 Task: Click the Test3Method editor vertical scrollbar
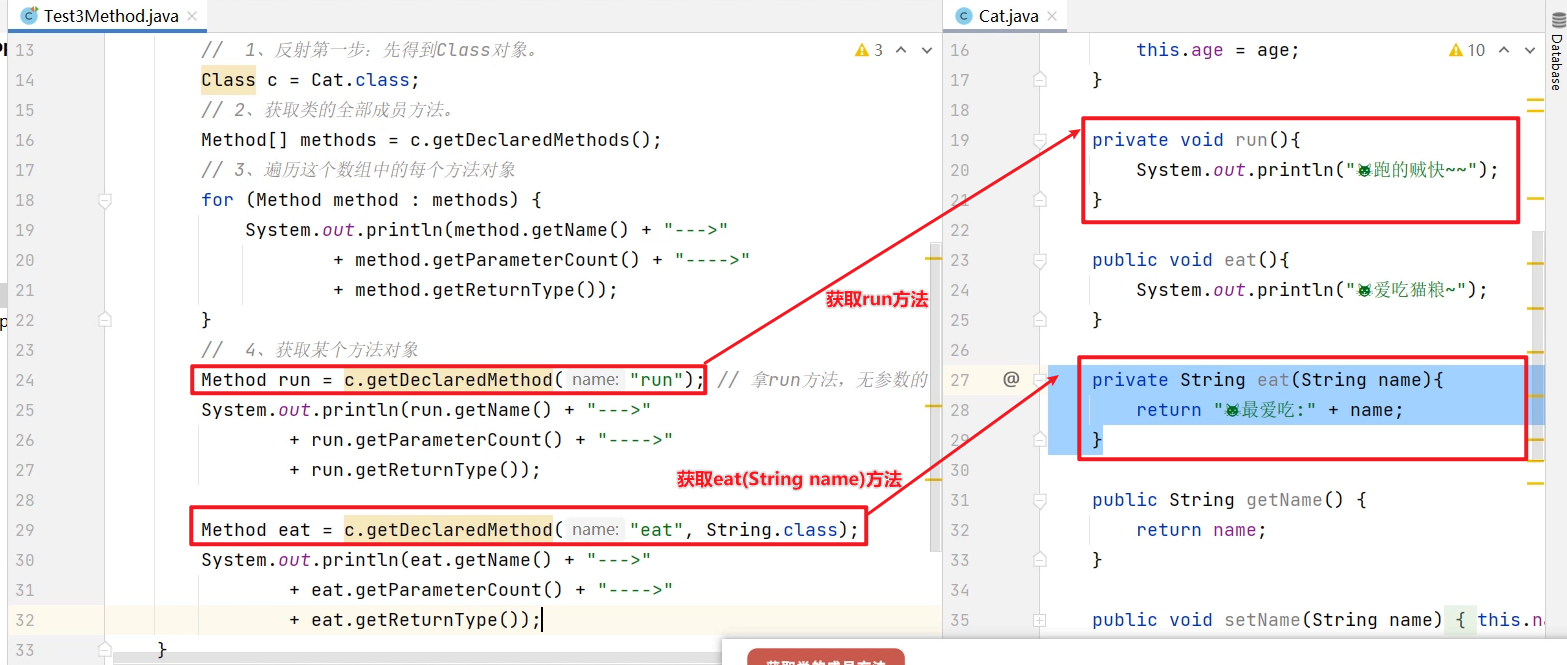coord(934,400)
